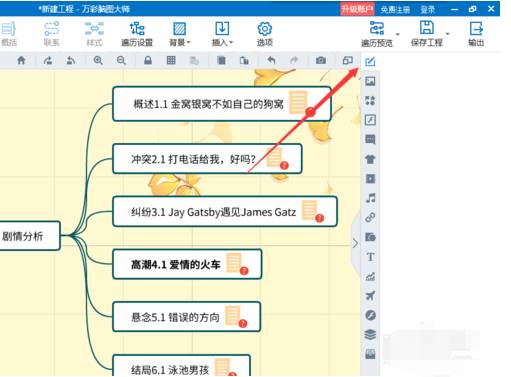Click the undo arrow icon
Screen dimensions: 511x377
(x=271, y=60)
